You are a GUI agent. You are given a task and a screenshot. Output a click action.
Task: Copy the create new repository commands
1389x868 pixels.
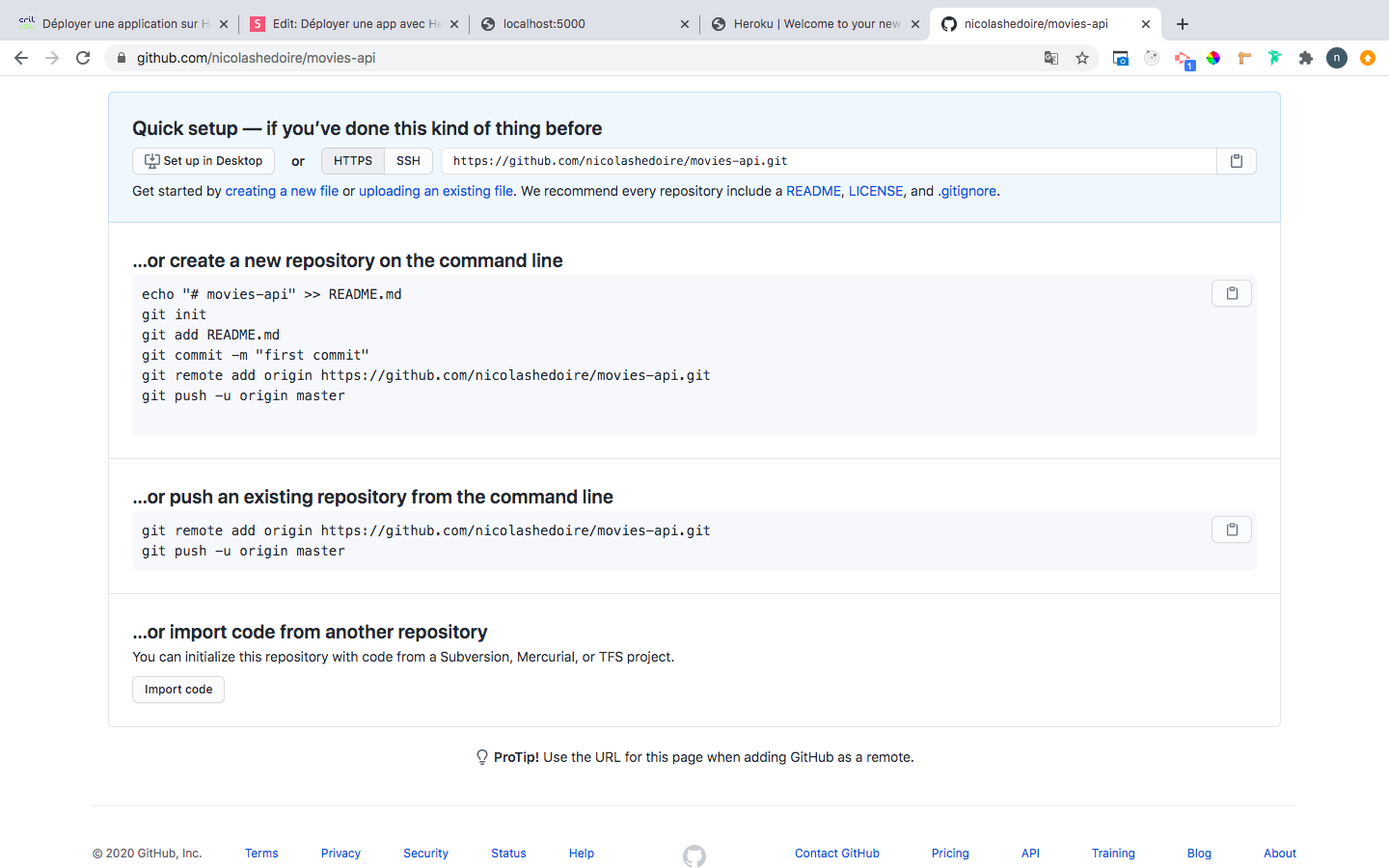click(1232, 293)
